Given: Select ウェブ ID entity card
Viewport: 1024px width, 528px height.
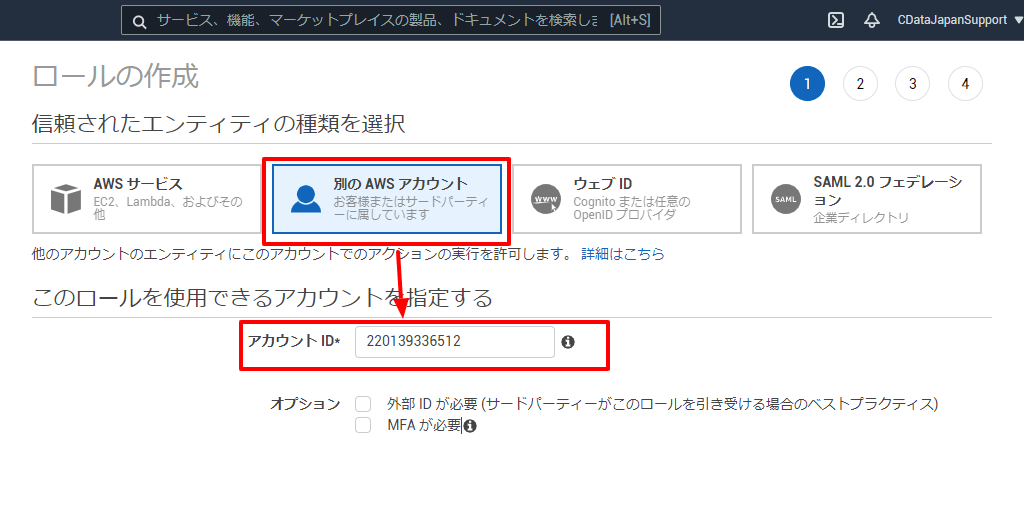Looking at the screenshot, I should click(627, 199).
